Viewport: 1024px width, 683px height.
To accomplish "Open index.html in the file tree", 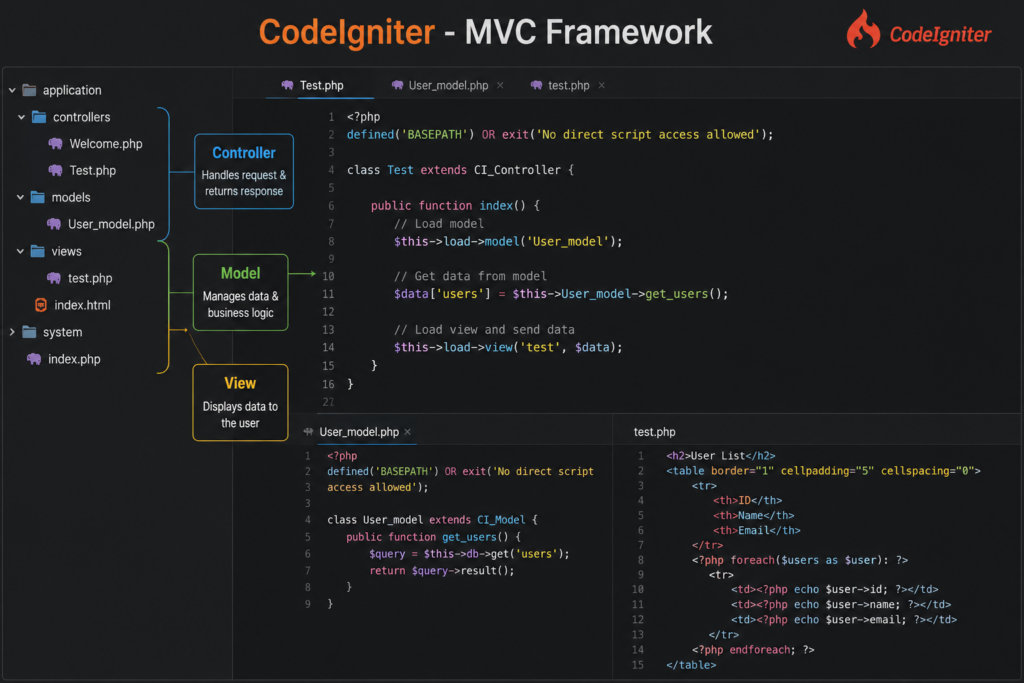I will click(82, 305).
